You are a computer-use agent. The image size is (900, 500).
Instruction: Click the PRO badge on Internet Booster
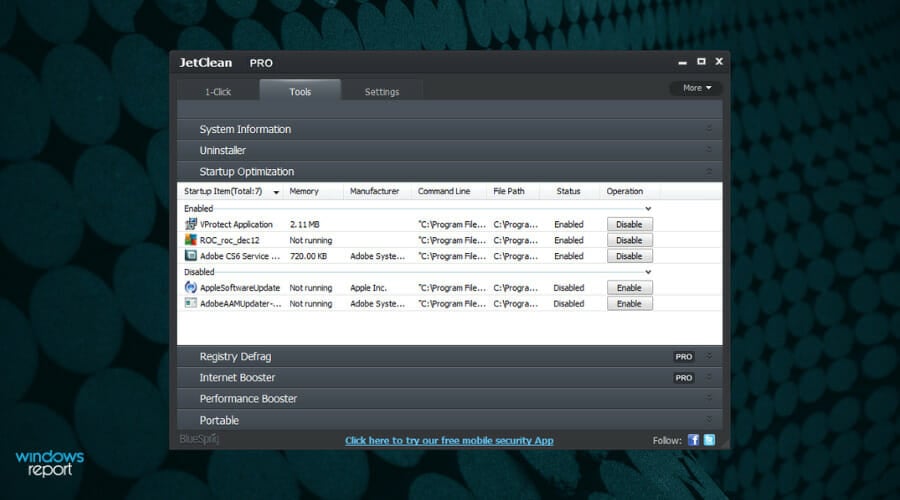tap(684, 378)
